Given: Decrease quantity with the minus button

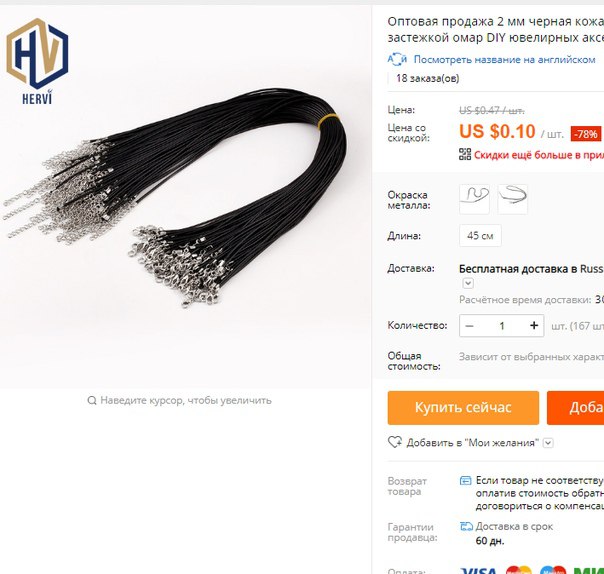Looking at the screenshot, I should (x=469, y=326).
